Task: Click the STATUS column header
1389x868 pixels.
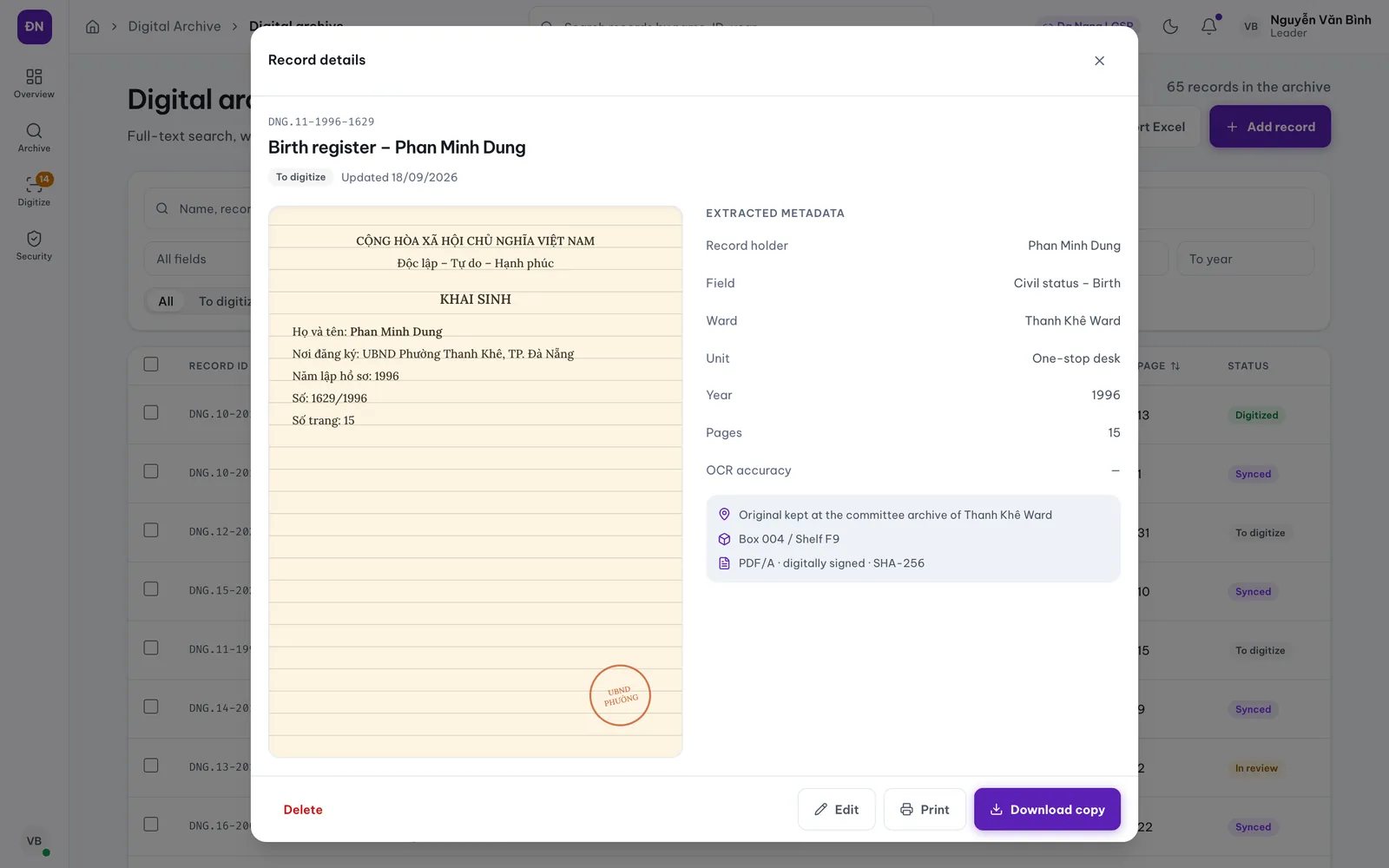Action: 1248,366
